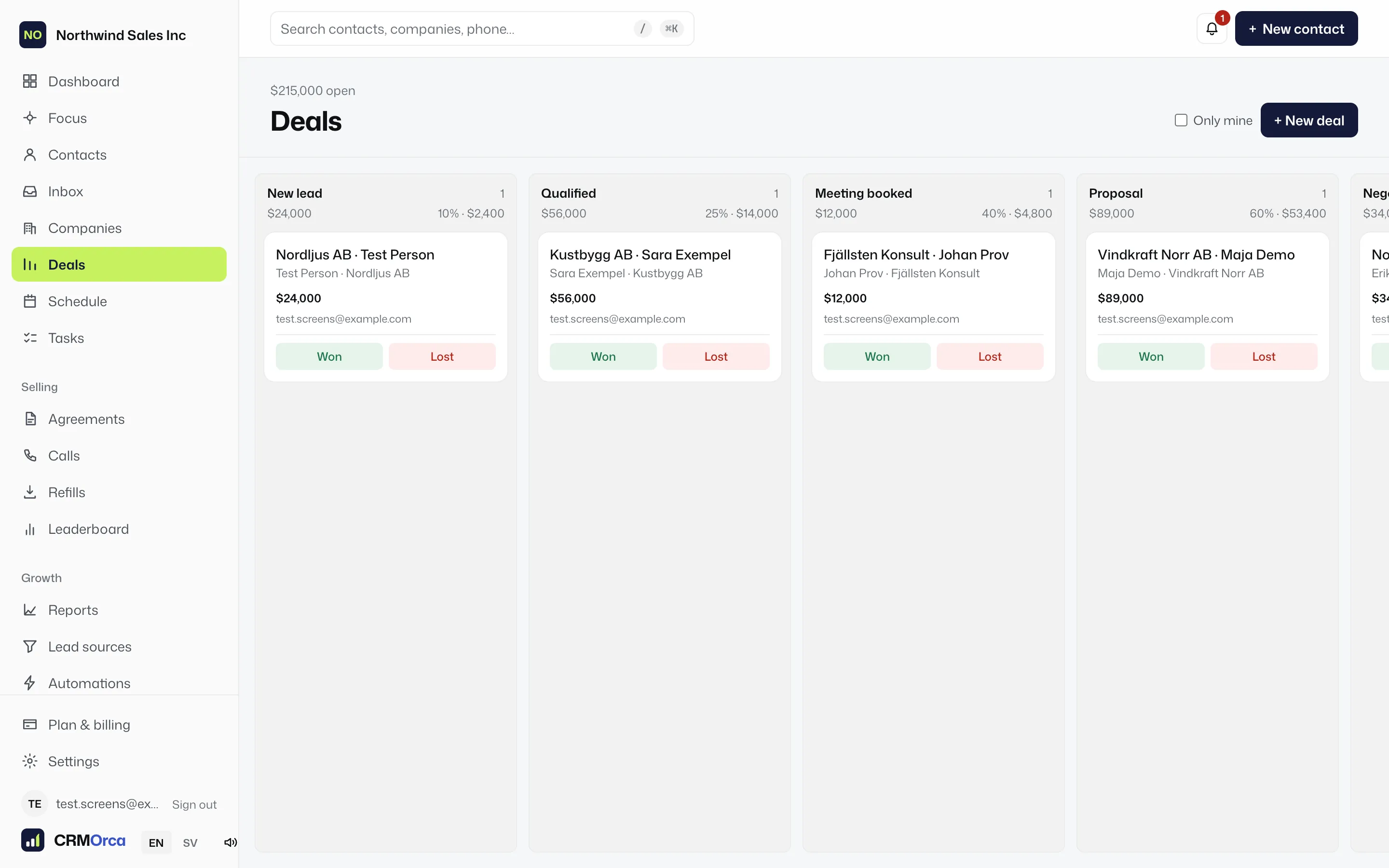Viewport: 1389px width, 868px height.
Task: Click the CRMOrca logo
Action: tap(73, 841)
